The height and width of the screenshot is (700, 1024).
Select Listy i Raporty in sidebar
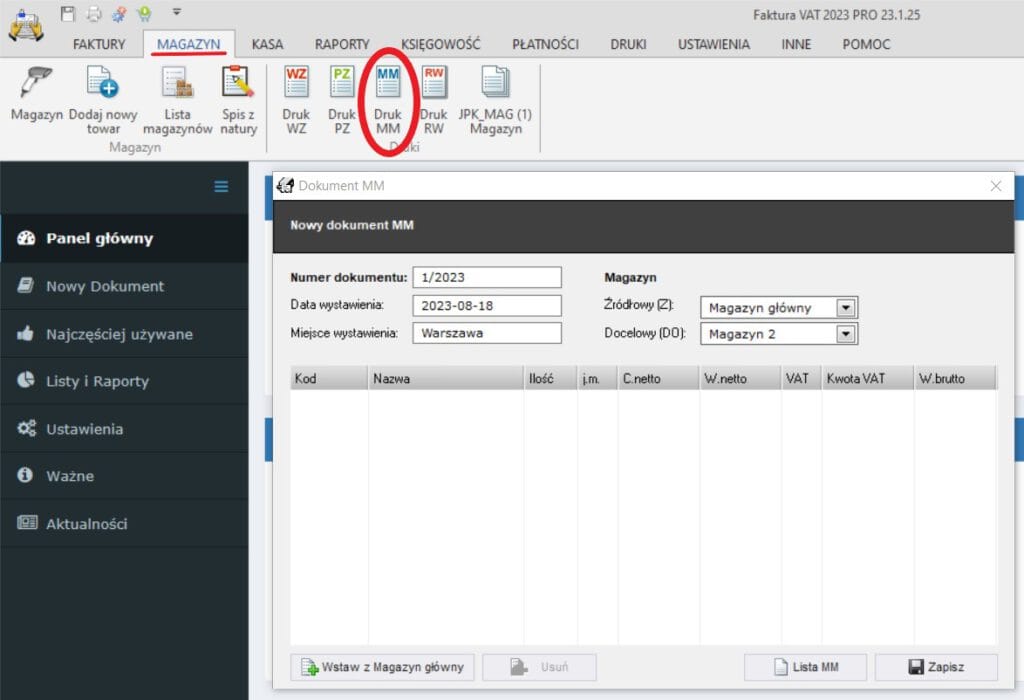[97, 381]
